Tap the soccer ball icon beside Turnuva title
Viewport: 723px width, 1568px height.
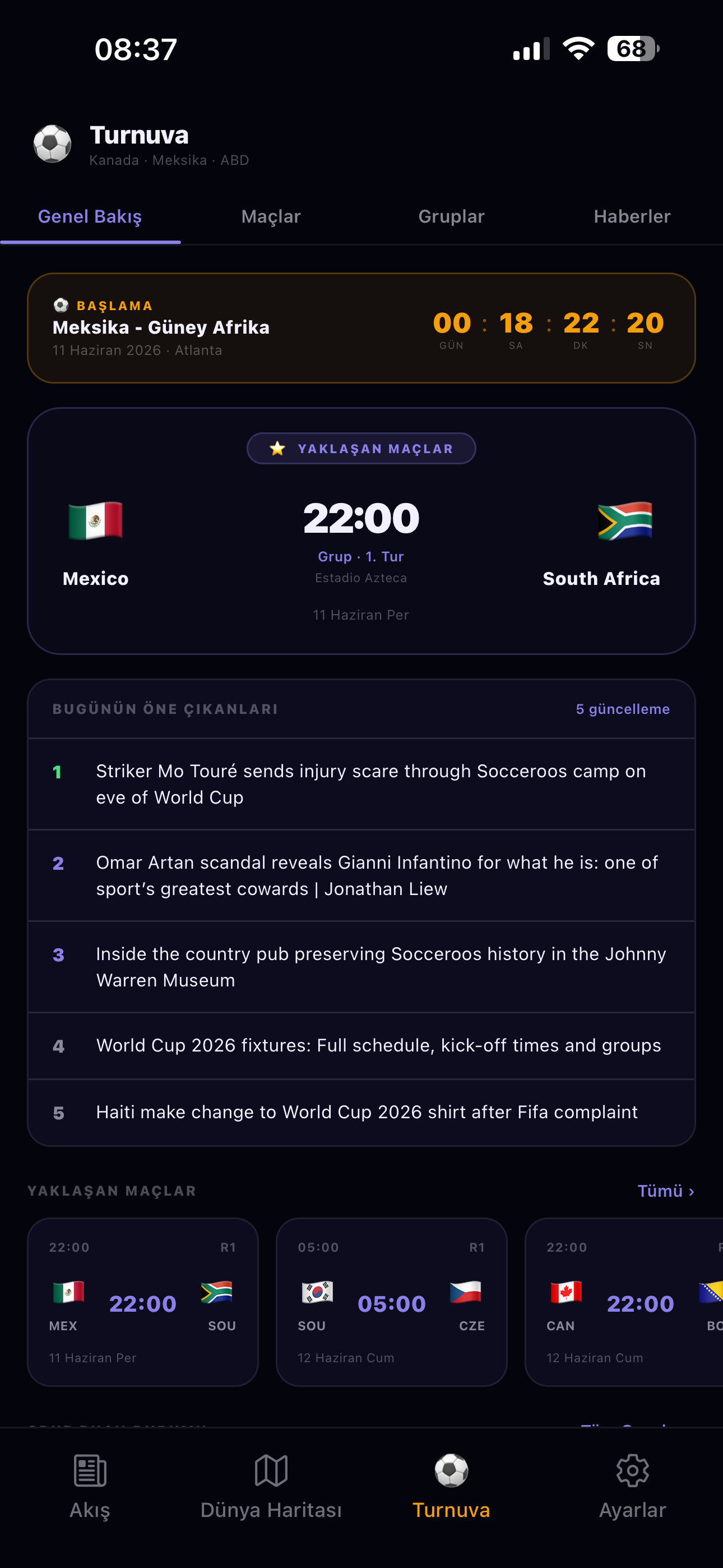coord(52,144)
